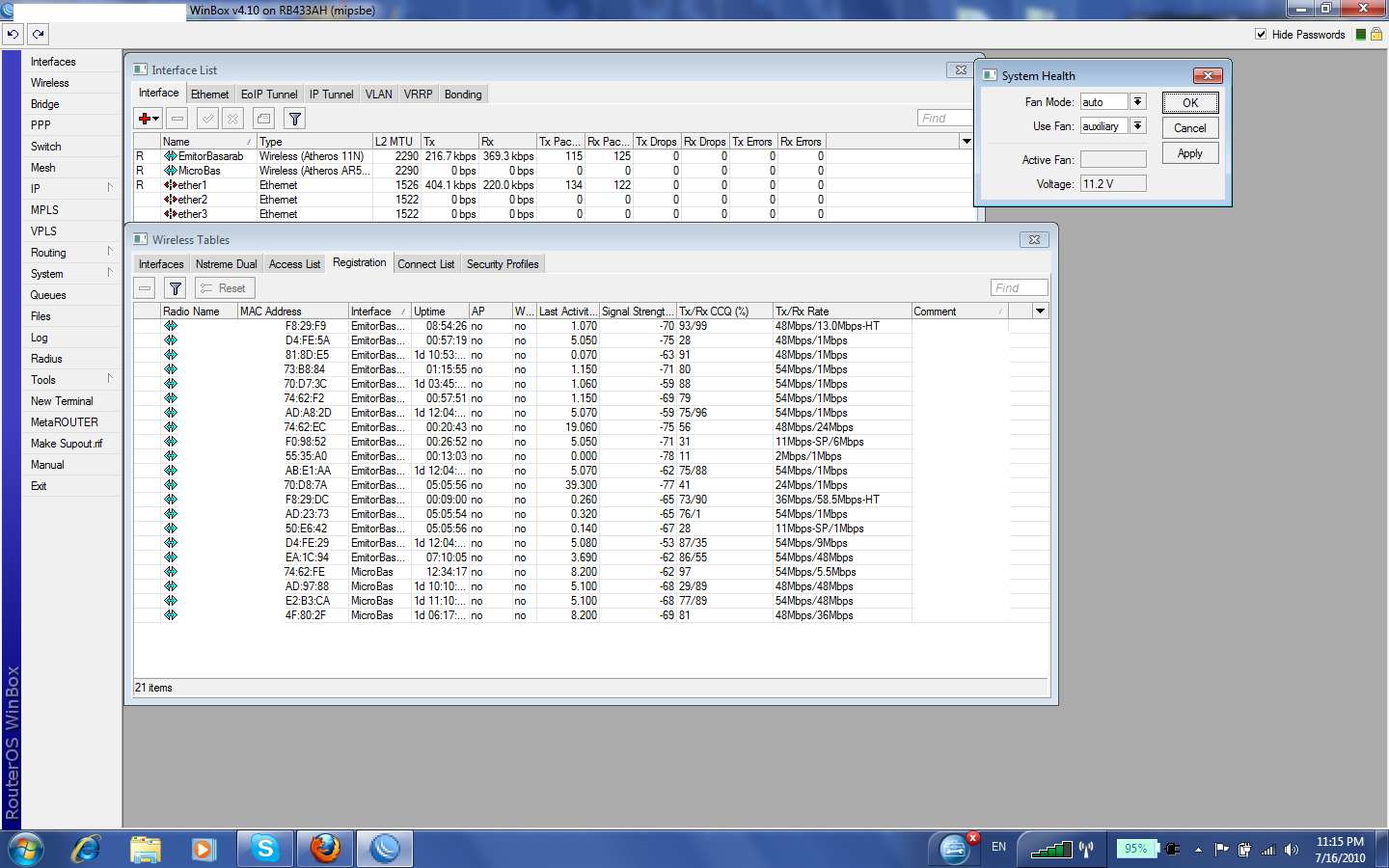Click the Redo arrow in WinBox toolbar
1389x868 pixels.
pyautogui.click(x=38, y=34)
